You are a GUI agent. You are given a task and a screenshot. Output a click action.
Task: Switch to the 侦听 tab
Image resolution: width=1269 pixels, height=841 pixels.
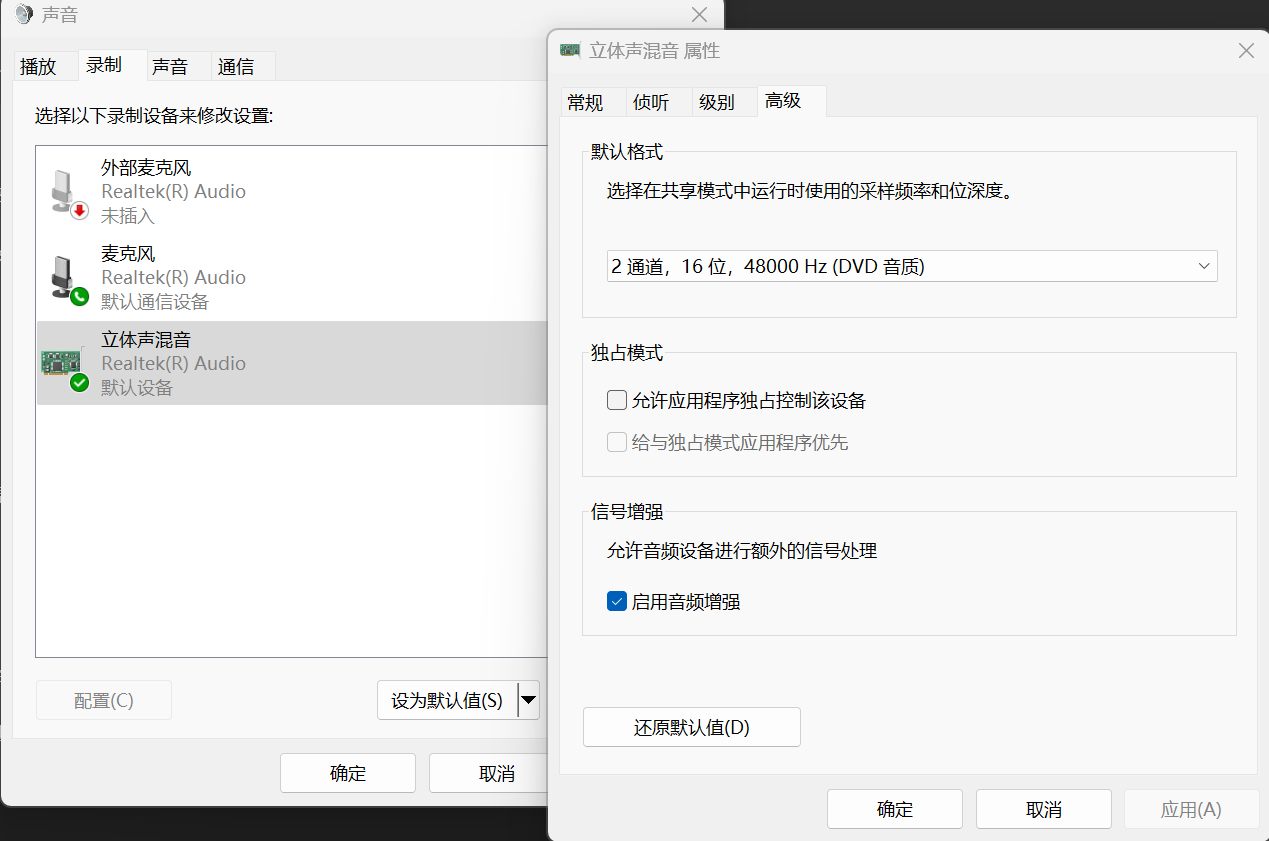click(x=651, y=102)
